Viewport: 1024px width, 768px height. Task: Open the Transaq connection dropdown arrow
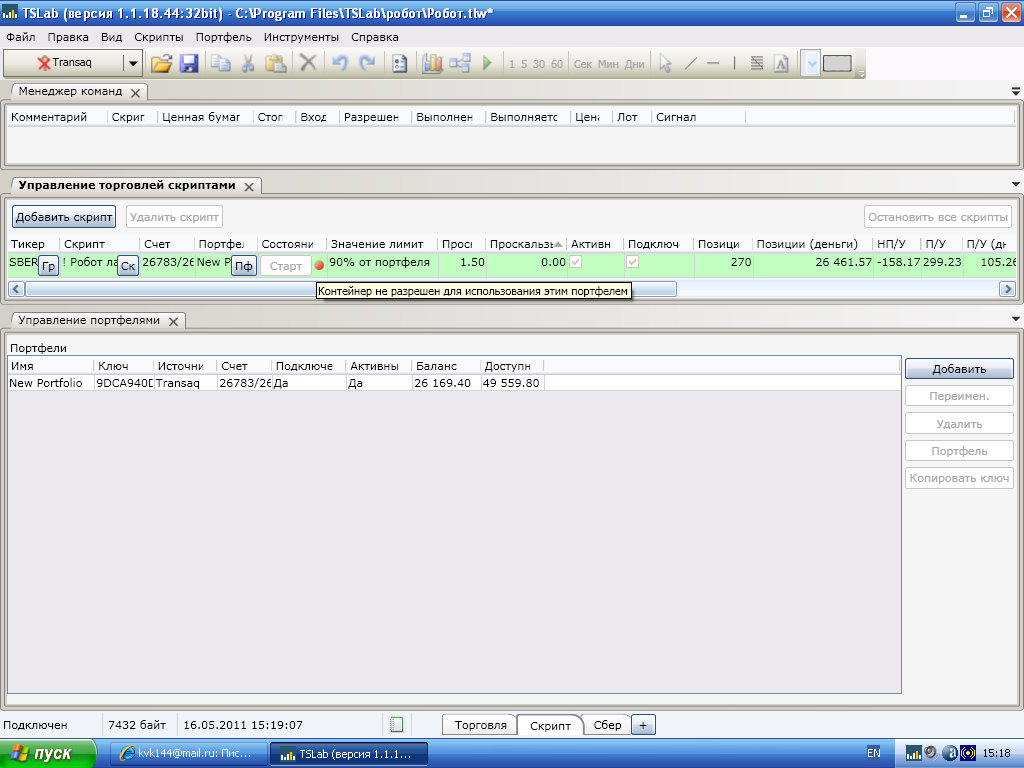(x=132, y=64)
